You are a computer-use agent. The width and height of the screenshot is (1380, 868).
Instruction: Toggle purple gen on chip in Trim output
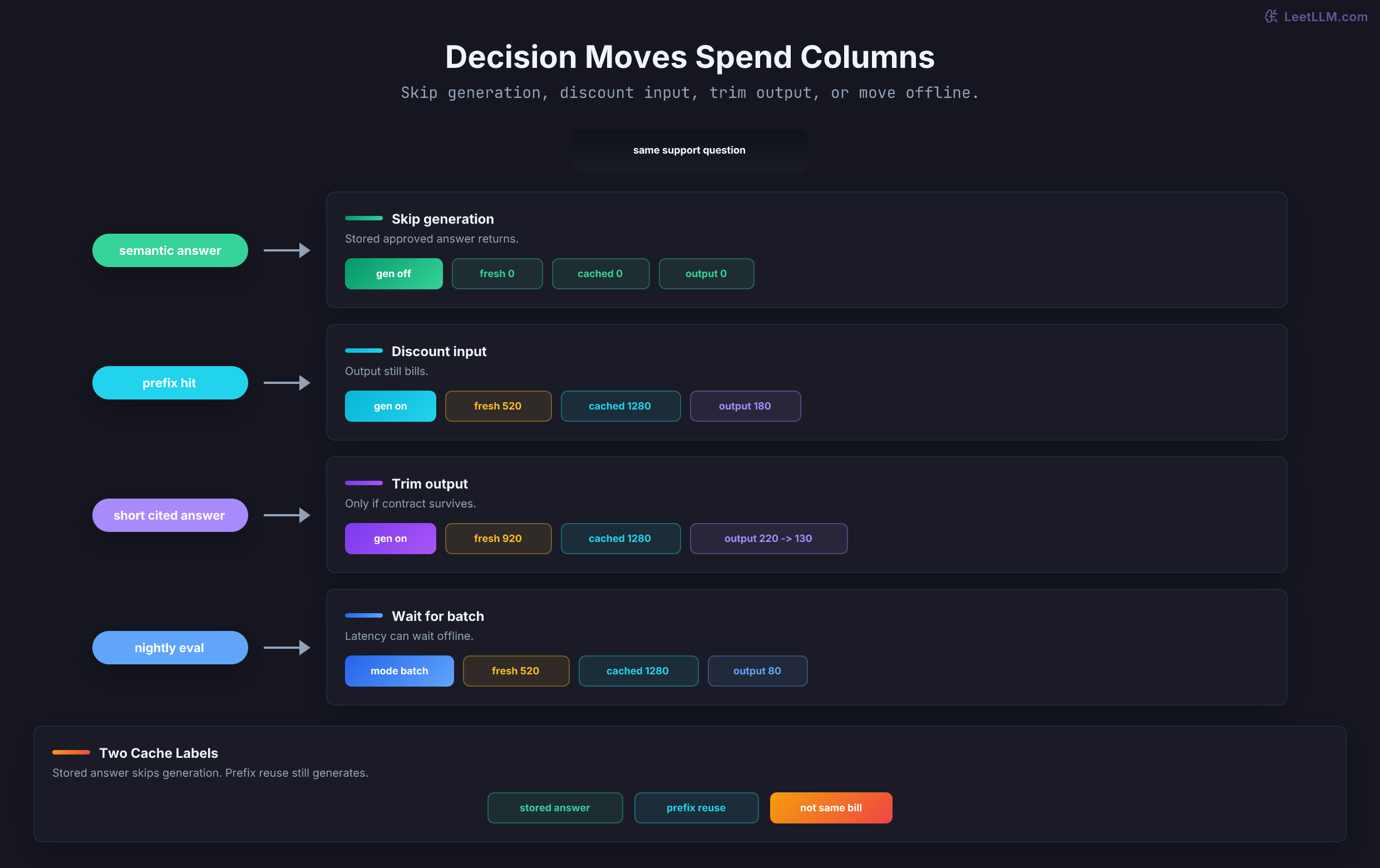pyautogui.click(x=390, y=539)
